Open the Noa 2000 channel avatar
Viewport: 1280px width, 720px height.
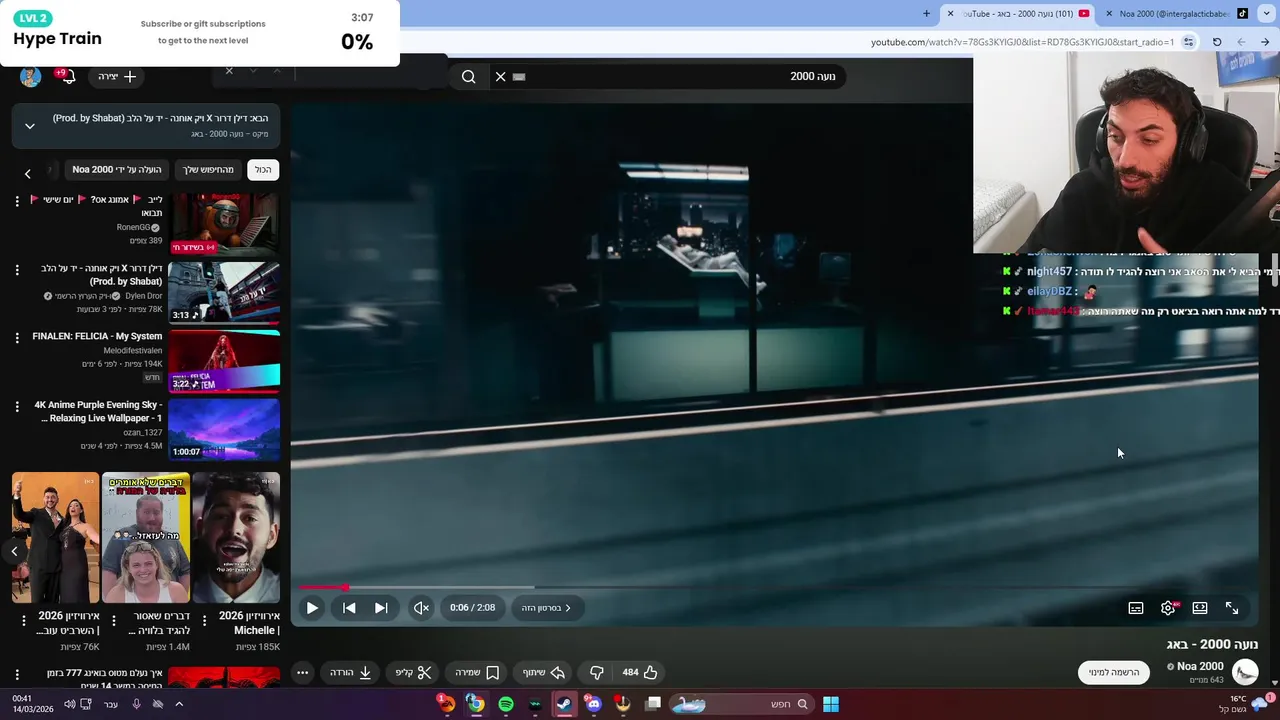[1245, 672]
